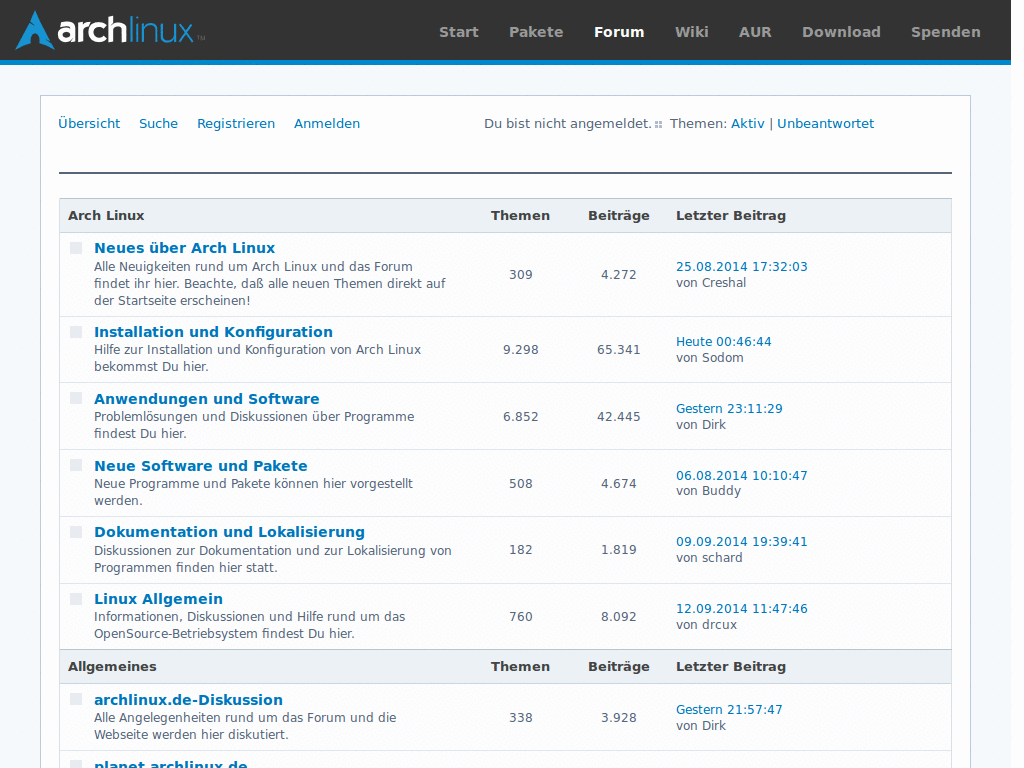
Task: Open the Start page in top navigation
Action: [458, 32]
